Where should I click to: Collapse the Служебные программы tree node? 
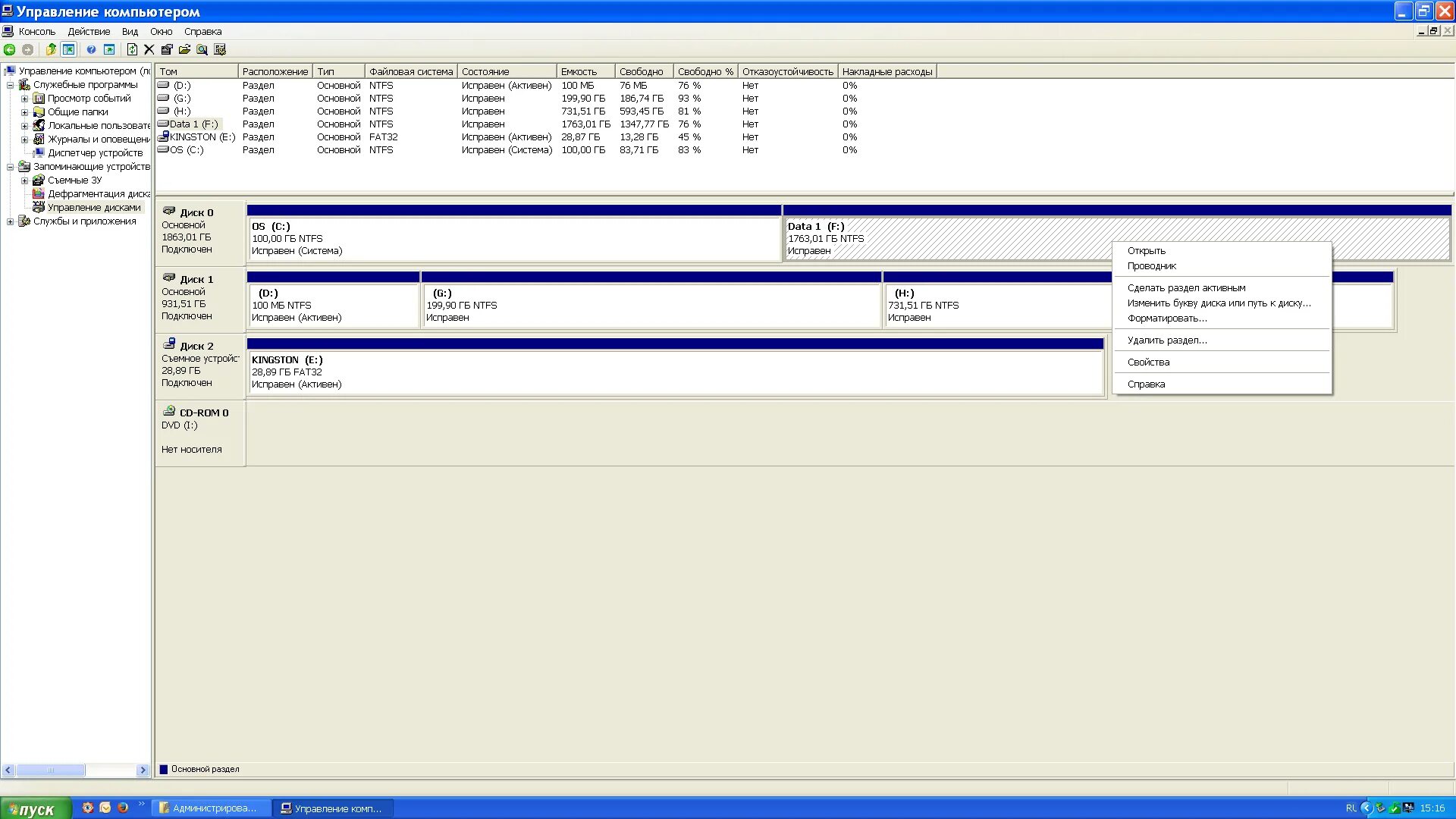[x=10, y=85]
